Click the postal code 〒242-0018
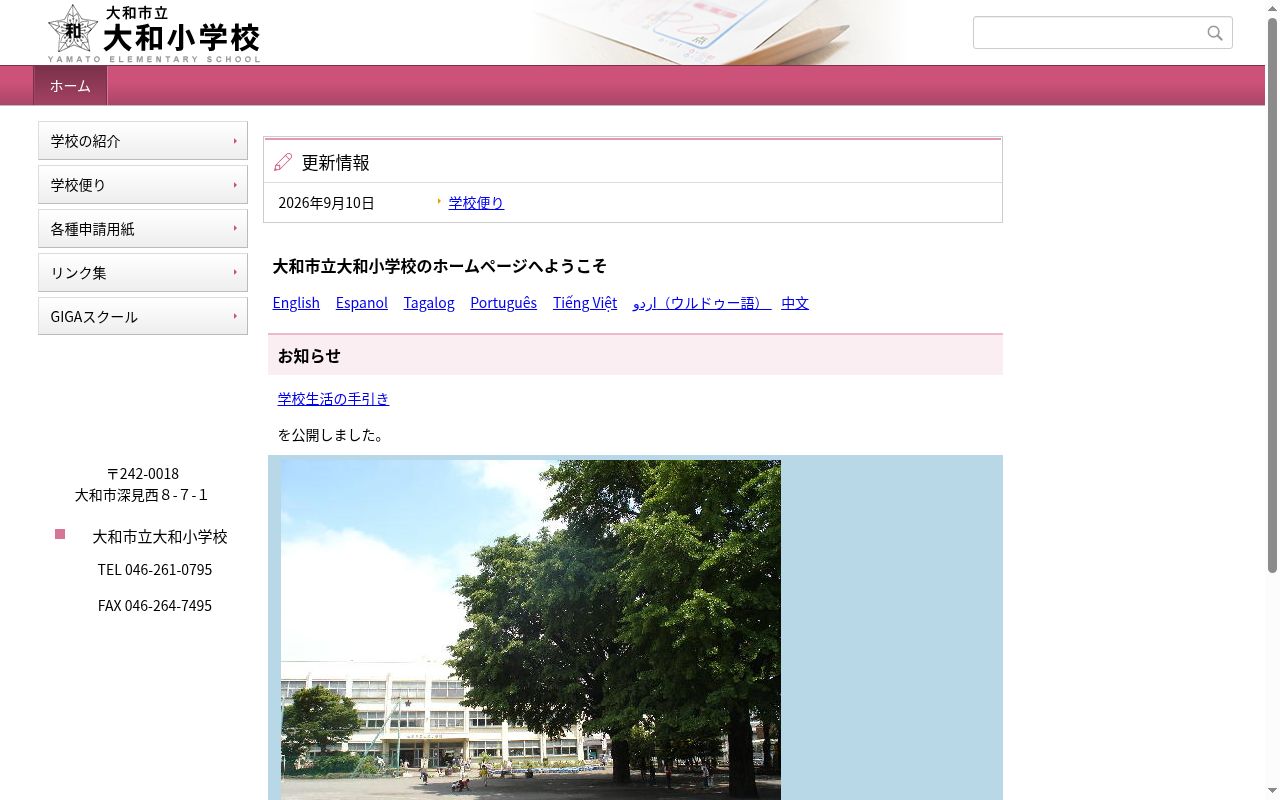 (143, 474)
